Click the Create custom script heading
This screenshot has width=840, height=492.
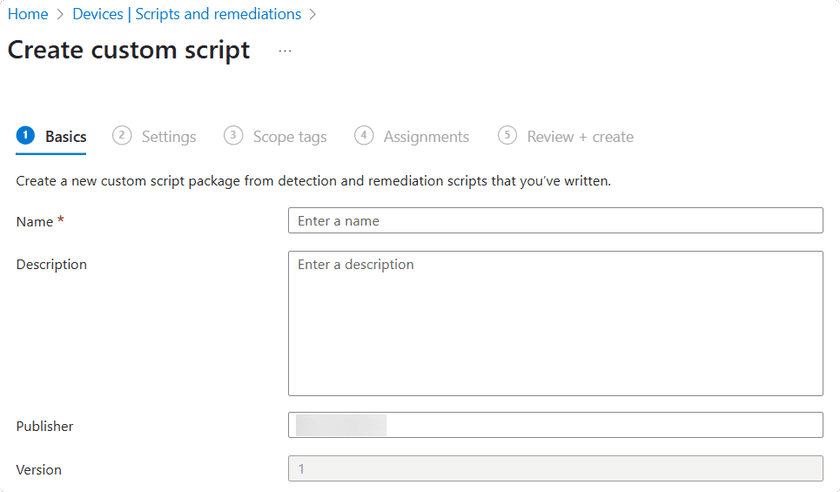coord(129,51)
